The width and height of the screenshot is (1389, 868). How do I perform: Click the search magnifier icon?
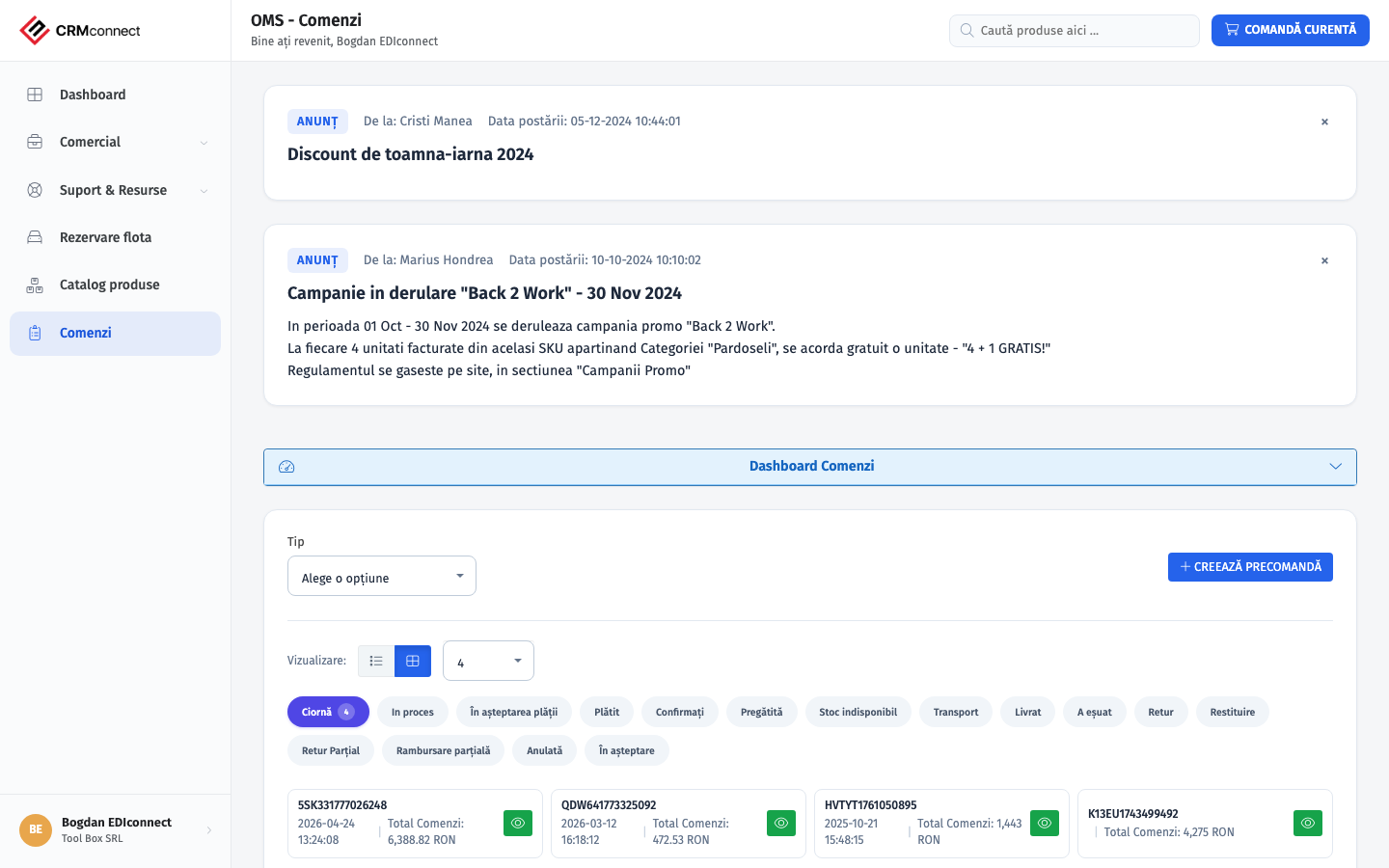click(x=967, y=30)
